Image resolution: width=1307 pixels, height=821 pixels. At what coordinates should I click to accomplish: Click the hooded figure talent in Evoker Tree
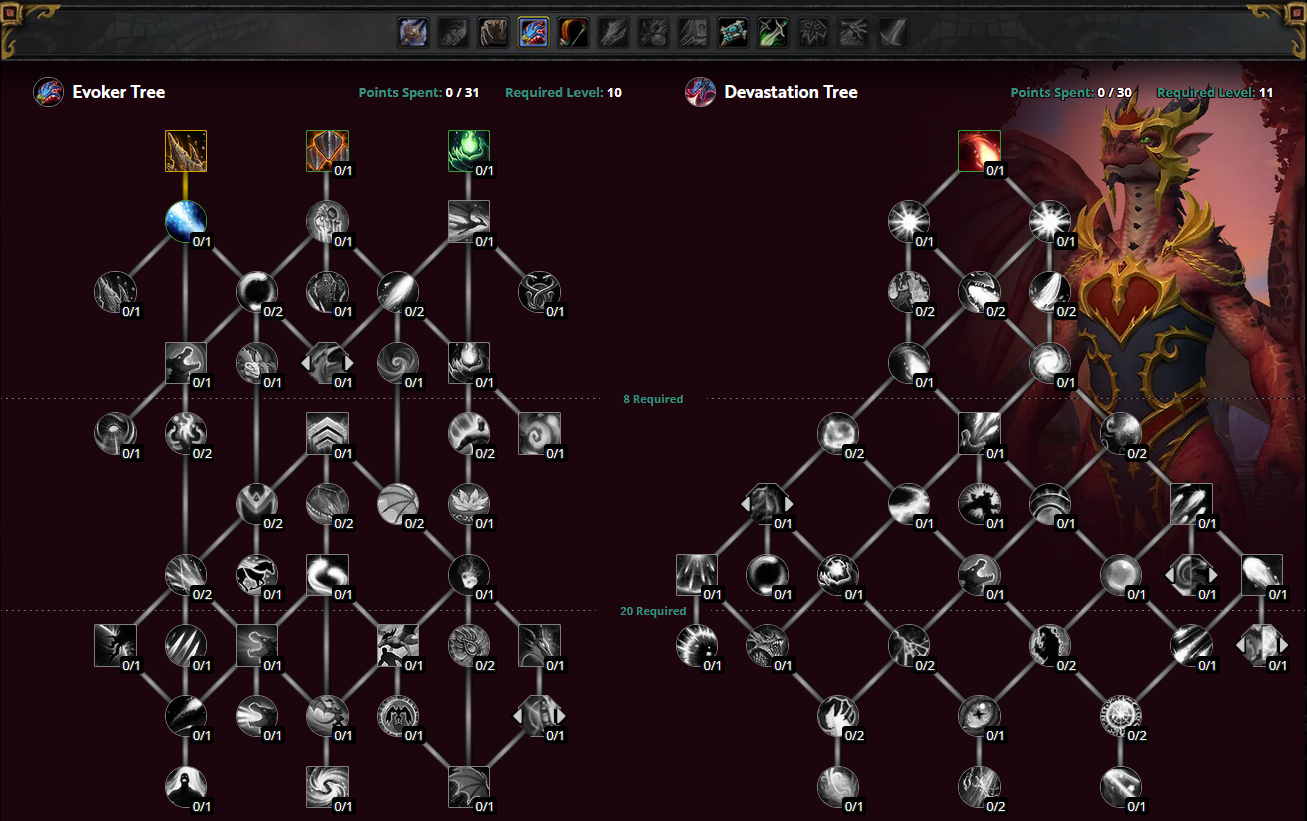(186, 787)
